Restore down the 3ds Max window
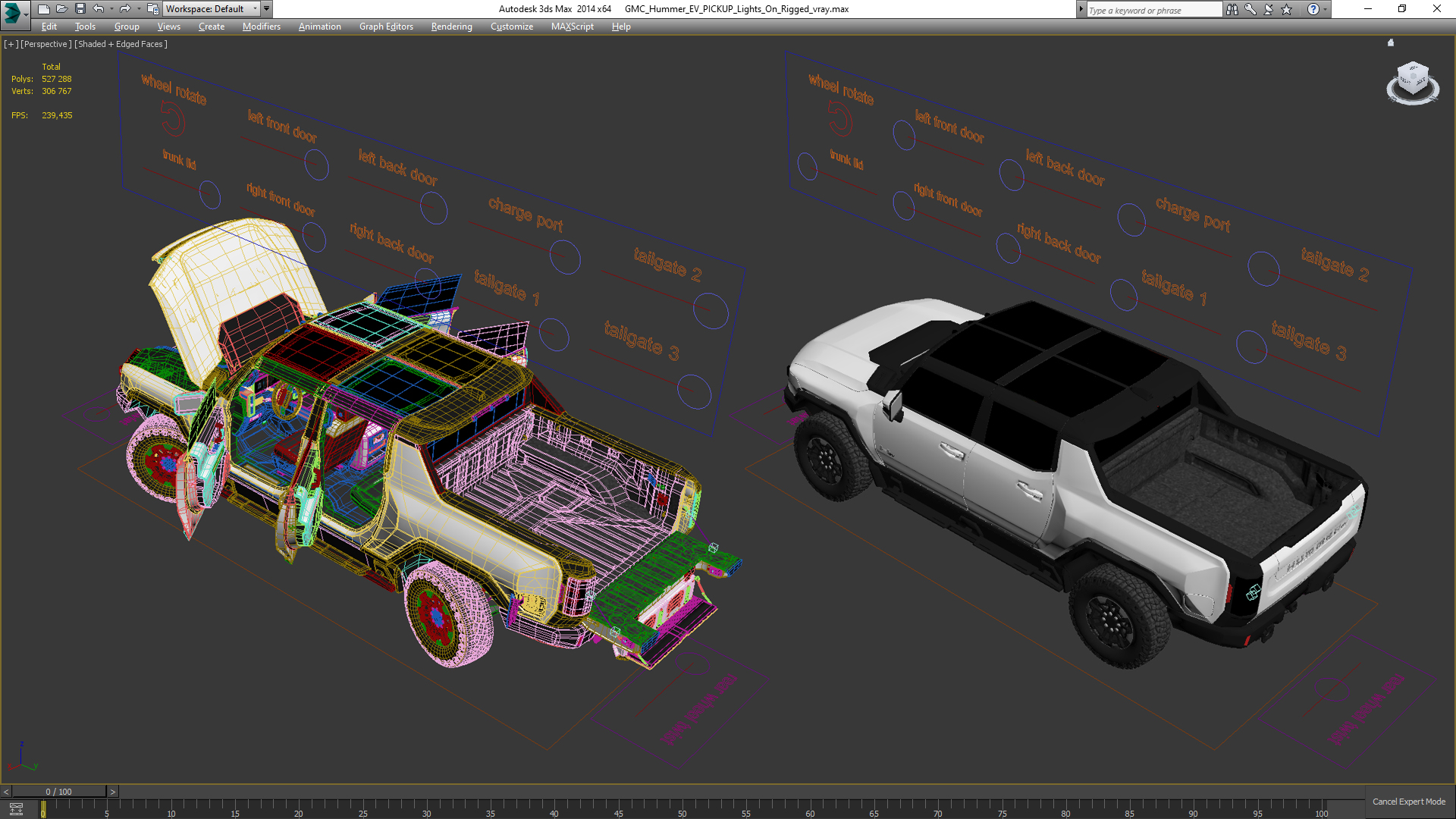 click(1402, 9)
